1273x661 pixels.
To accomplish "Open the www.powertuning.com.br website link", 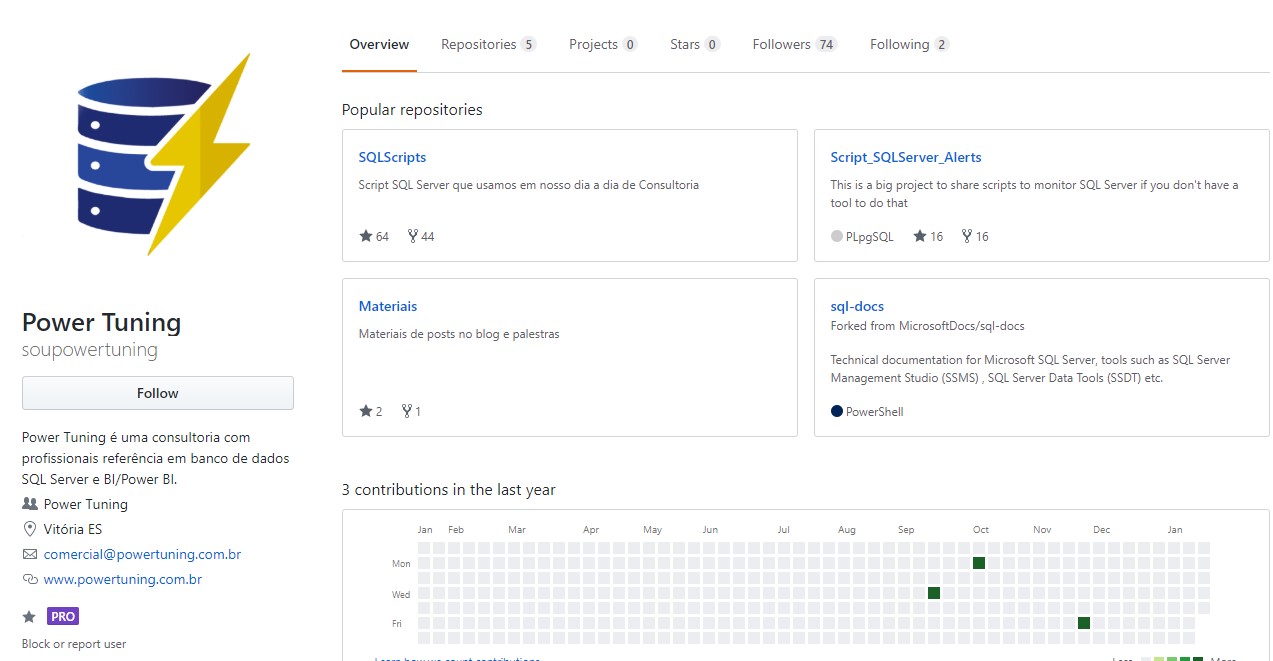I will click(121, 579).
